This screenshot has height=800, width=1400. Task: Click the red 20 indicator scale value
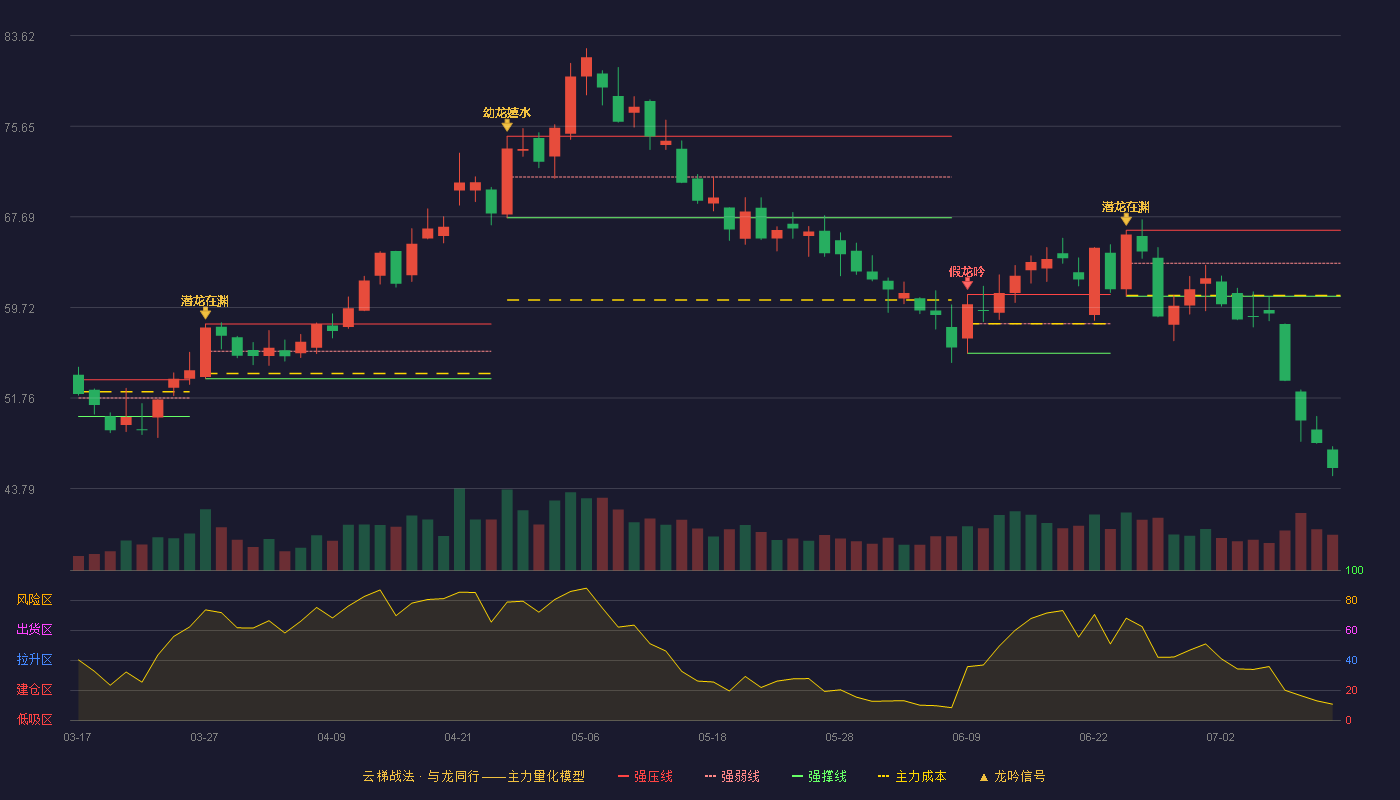[1351, 691]
